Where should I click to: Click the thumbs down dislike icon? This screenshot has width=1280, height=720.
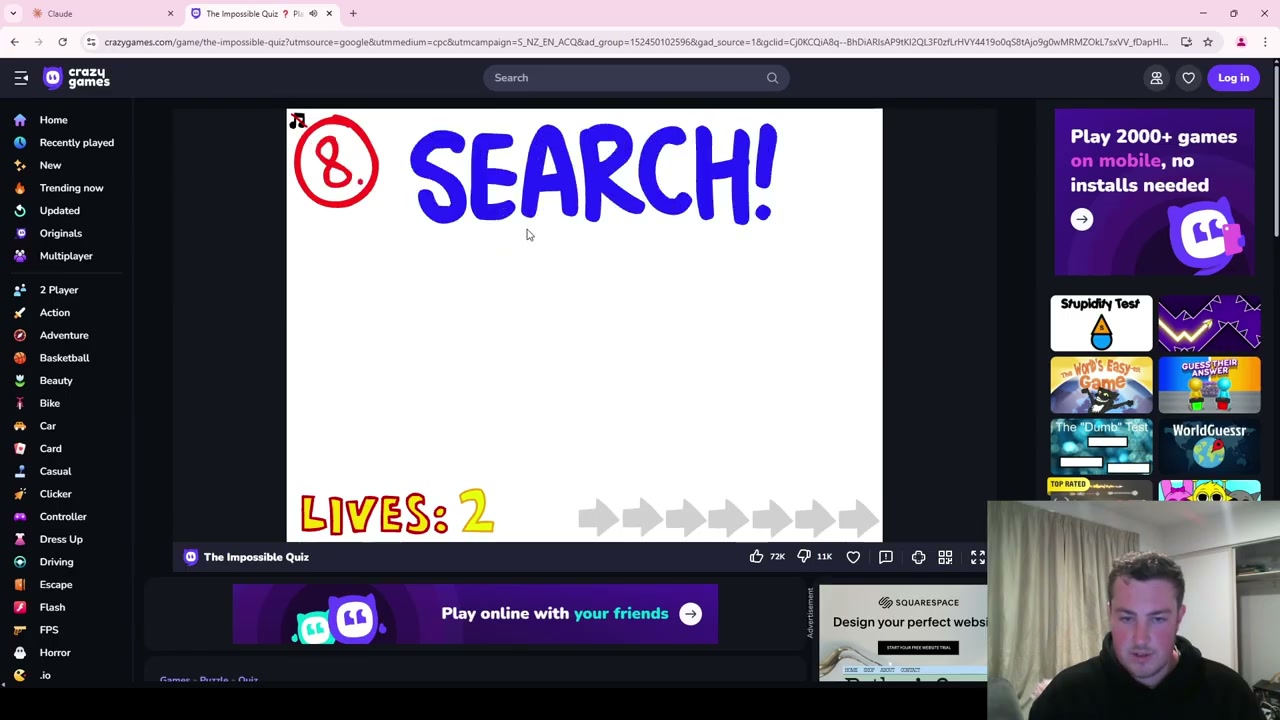(x=803, y=557)
